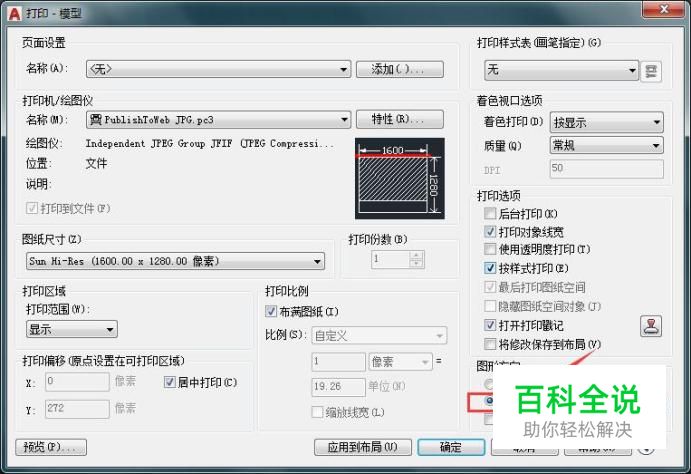
Task: Enable 使用透明度打印 (T) option
Action: pyautogui.click(x=490, y=249)
